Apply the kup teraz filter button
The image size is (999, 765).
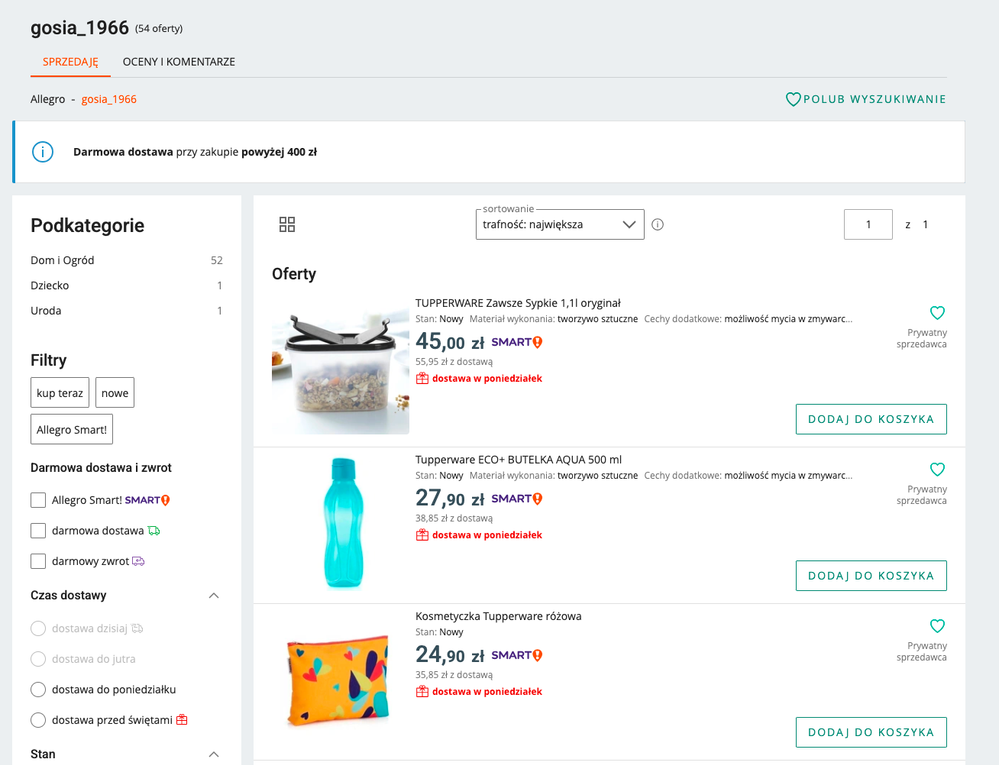click(x=60, y=392)
